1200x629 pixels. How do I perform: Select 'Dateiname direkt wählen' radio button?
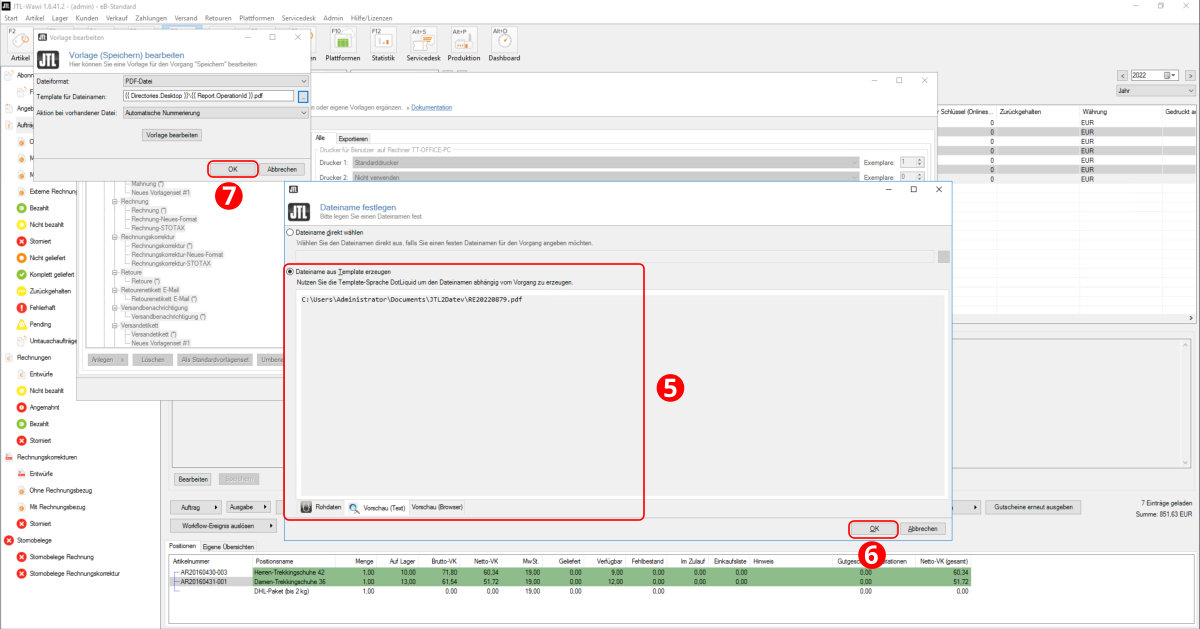[290, 232]
